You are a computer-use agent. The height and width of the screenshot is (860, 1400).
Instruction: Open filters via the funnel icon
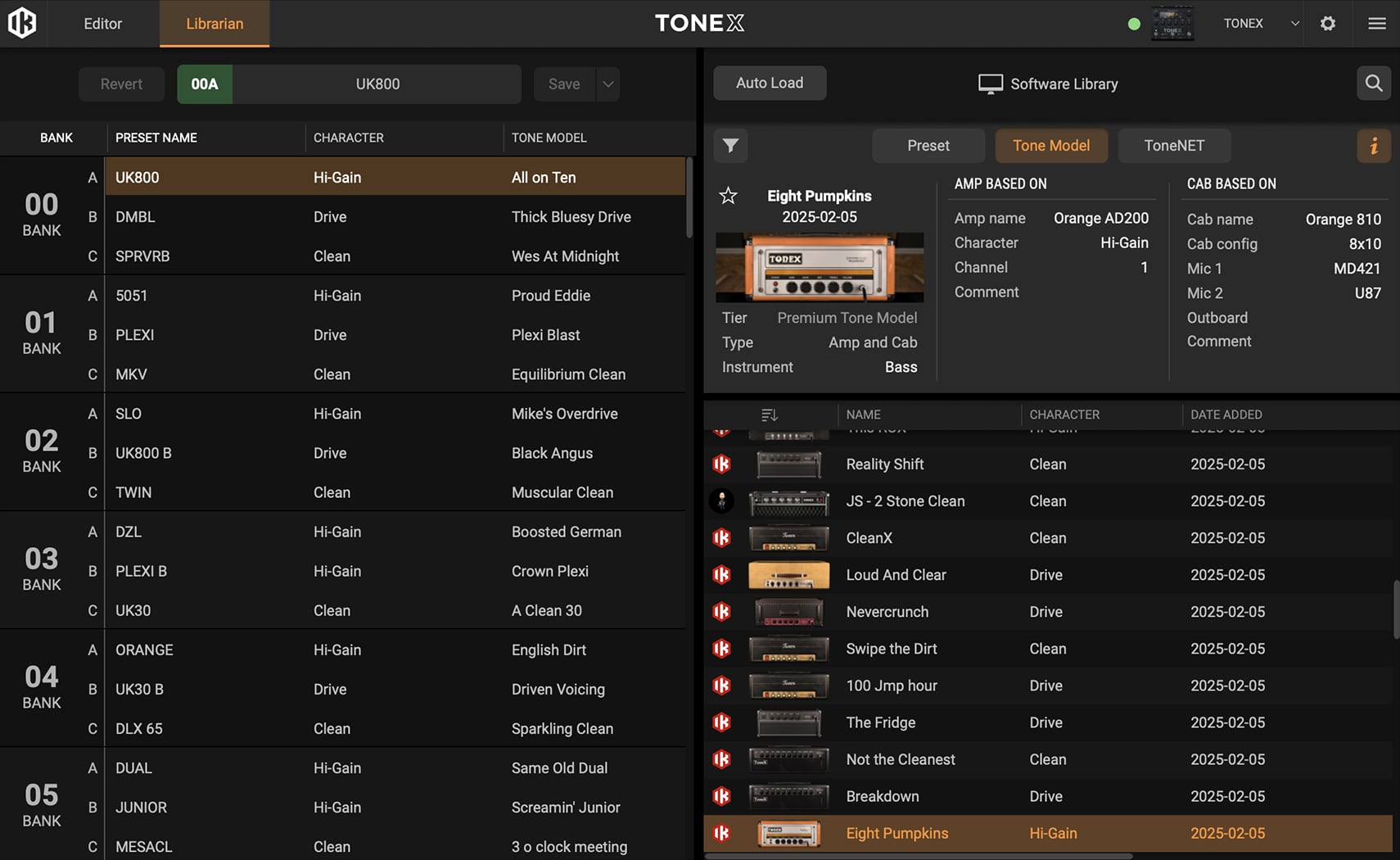coord(730,146)
